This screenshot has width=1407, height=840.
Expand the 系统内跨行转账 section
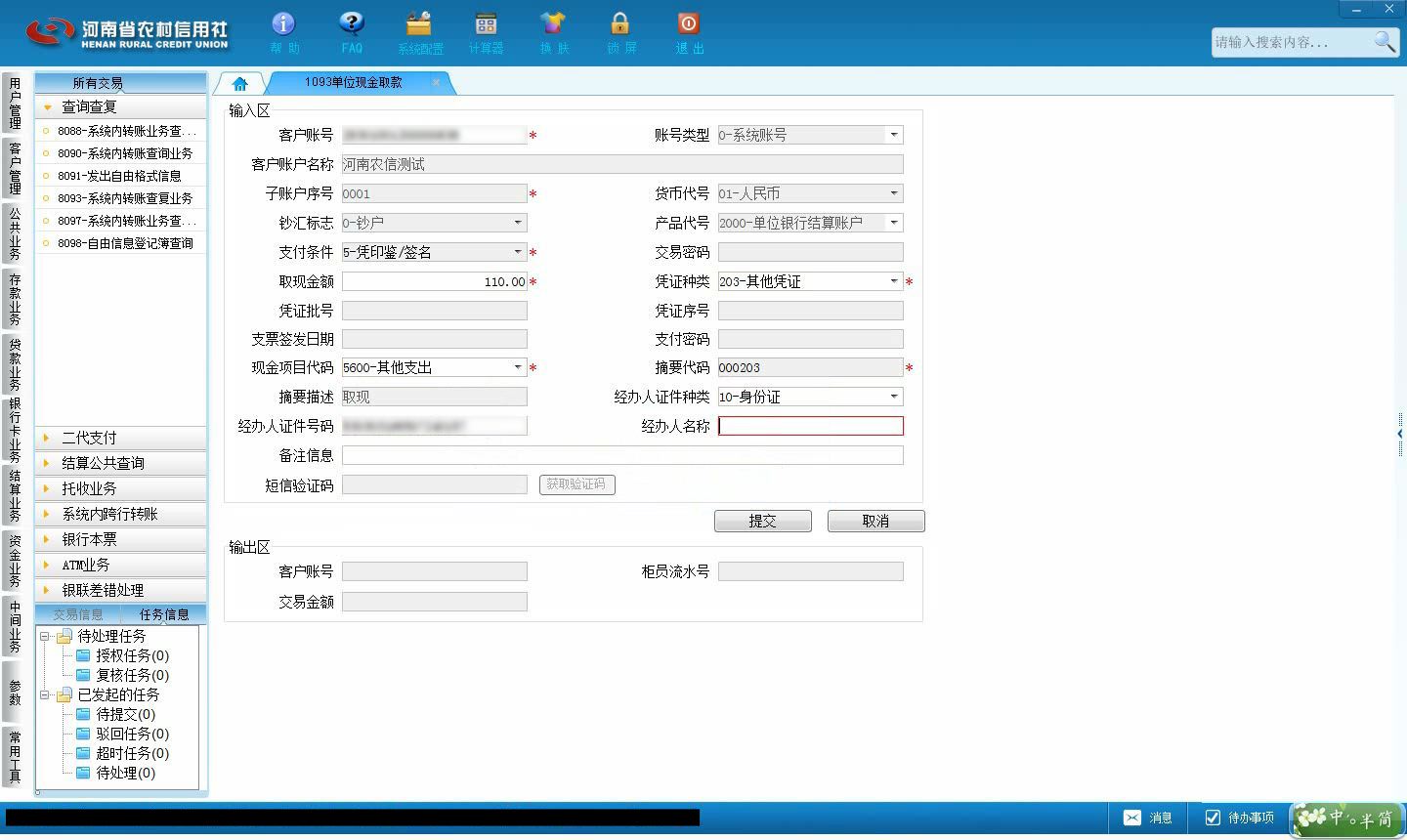120,514
